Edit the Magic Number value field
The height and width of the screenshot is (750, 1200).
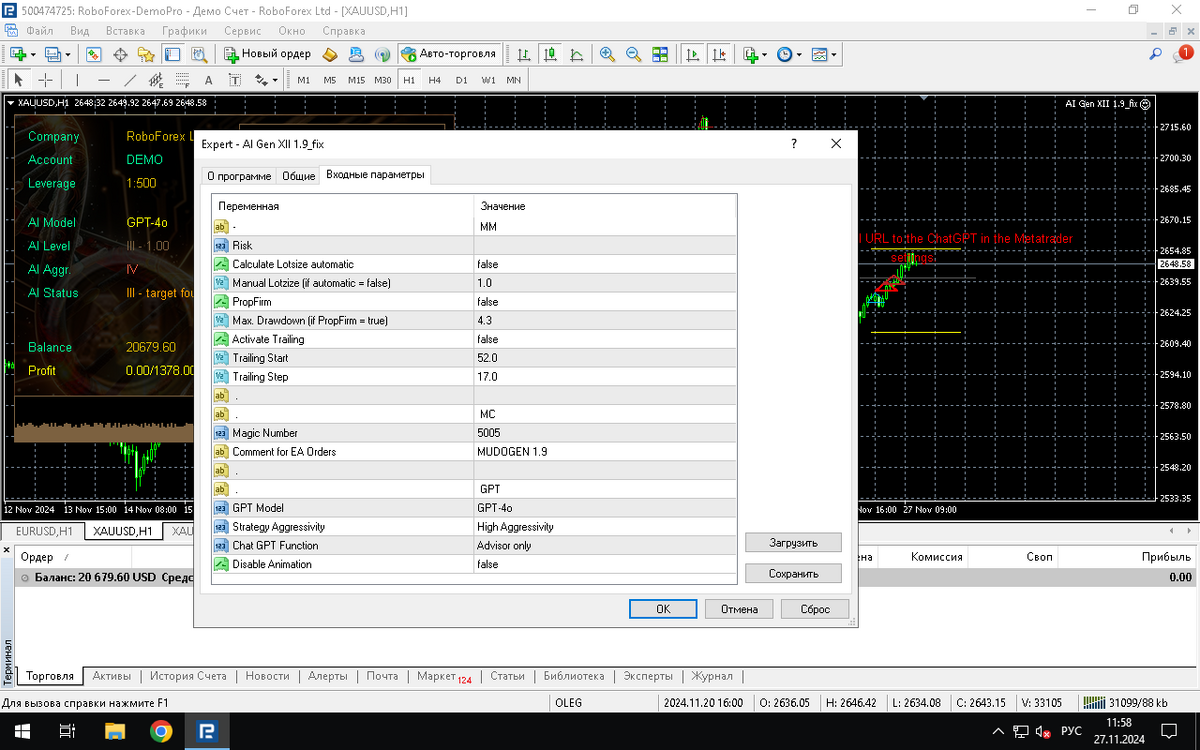pyautogui.click(x=604, y=433)
